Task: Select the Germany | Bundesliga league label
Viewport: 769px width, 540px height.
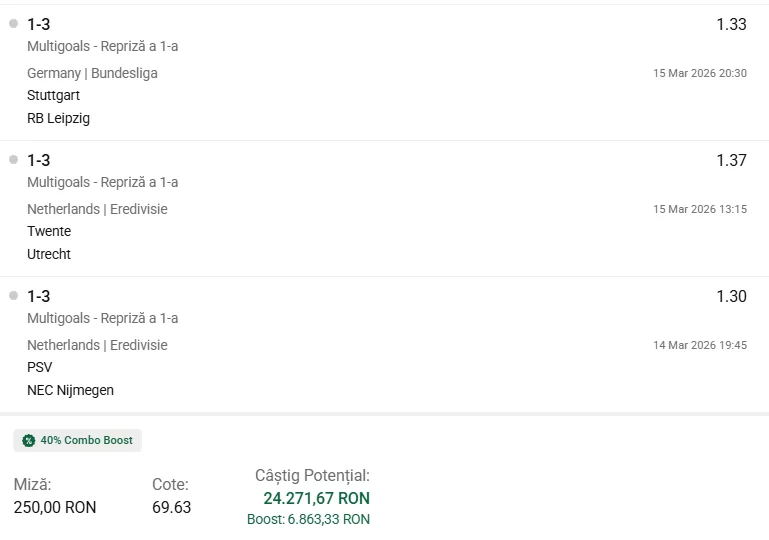Action: pyautogui.click(x=92, y=73)
